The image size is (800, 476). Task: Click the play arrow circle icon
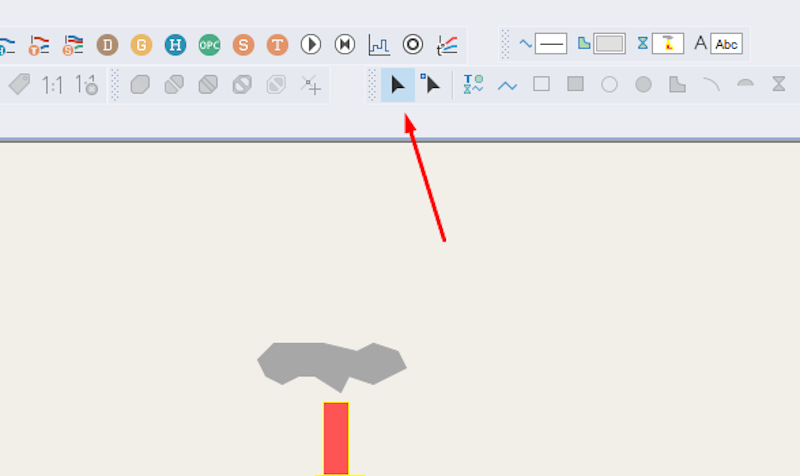click(x=311, y=44)
